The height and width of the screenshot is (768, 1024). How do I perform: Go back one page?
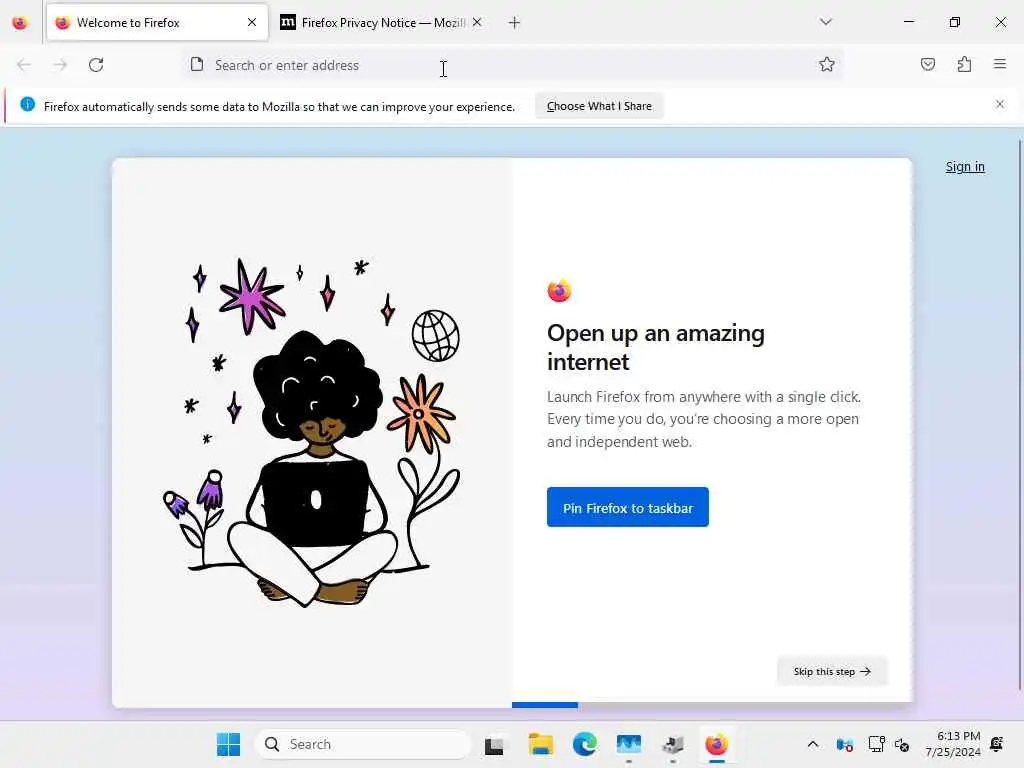click(24, 65)
